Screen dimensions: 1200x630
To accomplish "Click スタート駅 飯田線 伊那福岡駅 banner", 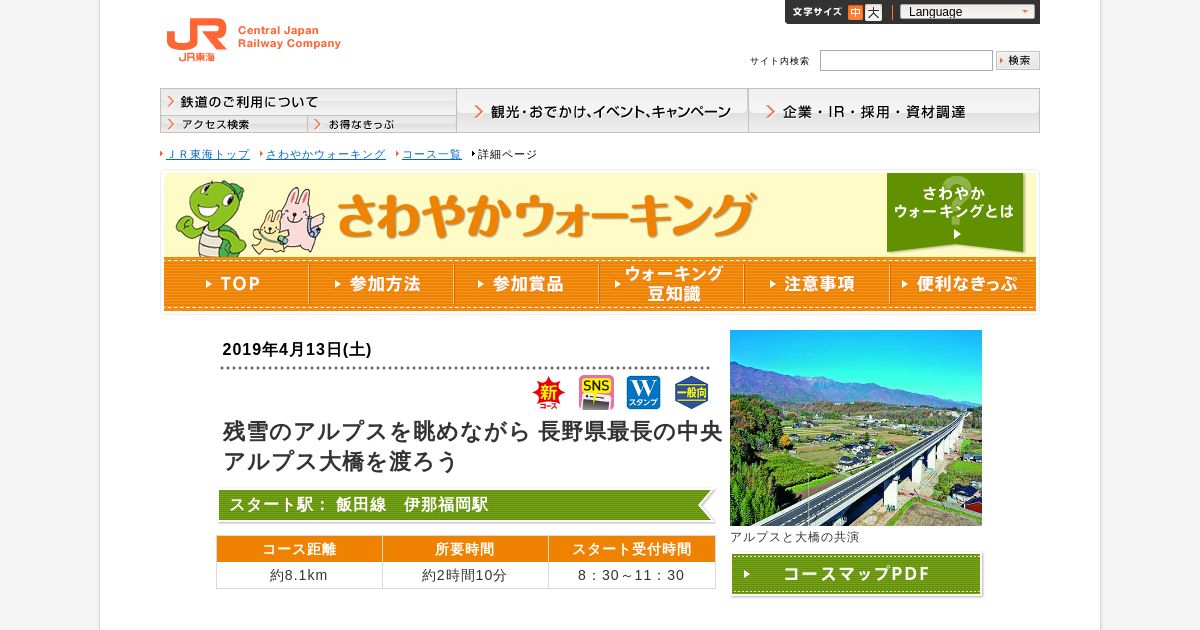I will [466, 505].
